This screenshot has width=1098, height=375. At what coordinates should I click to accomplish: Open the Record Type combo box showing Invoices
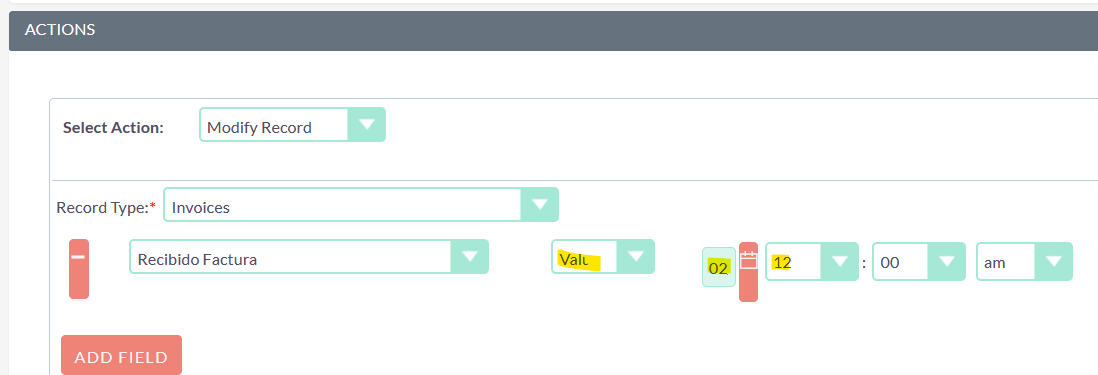(361, 204)
